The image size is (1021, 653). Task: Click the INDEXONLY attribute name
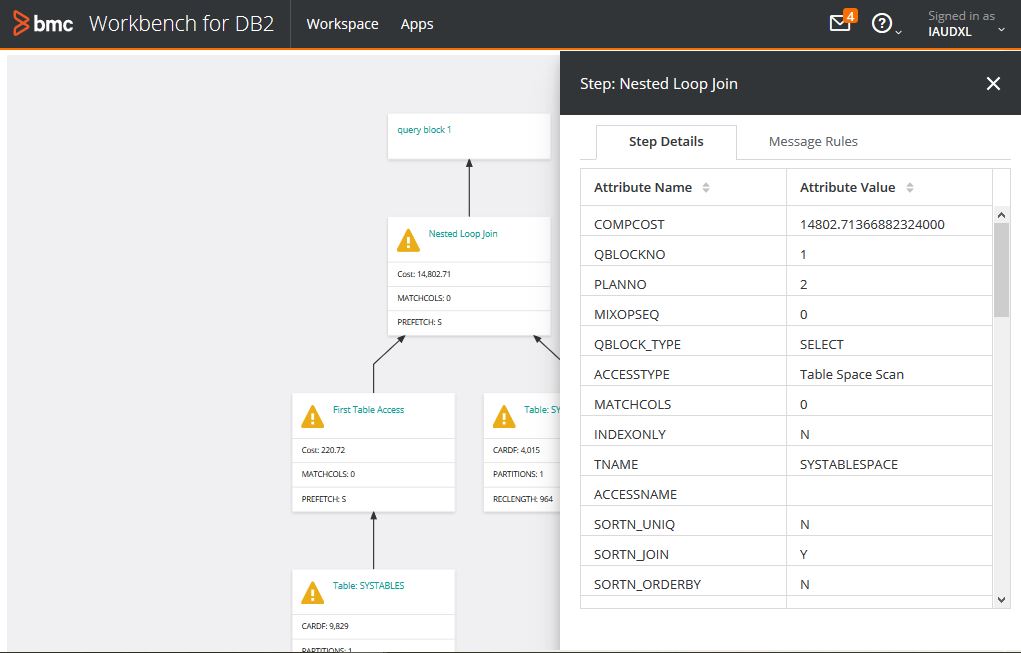[630, 434]
